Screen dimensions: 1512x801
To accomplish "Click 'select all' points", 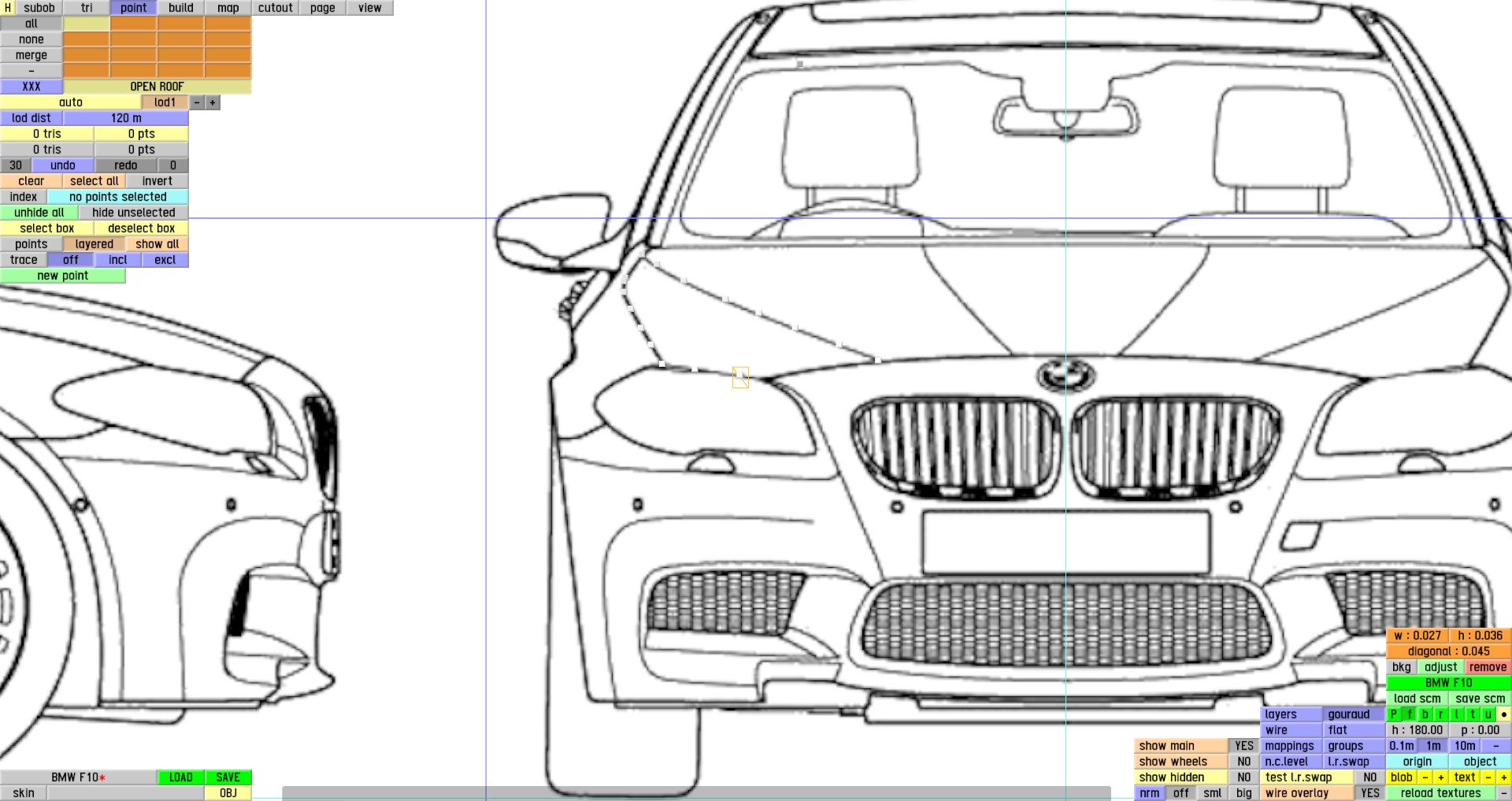I will (x=94, y=181).
